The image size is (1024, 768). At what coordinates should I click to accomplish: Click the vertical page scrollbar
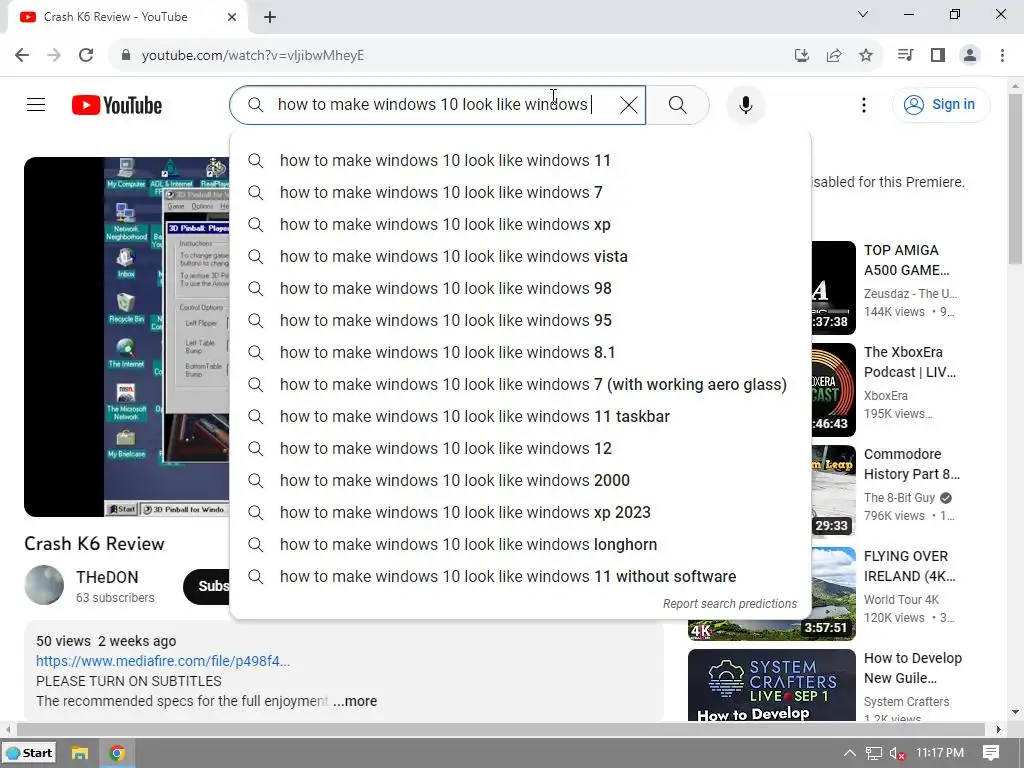pos(1015,180)
